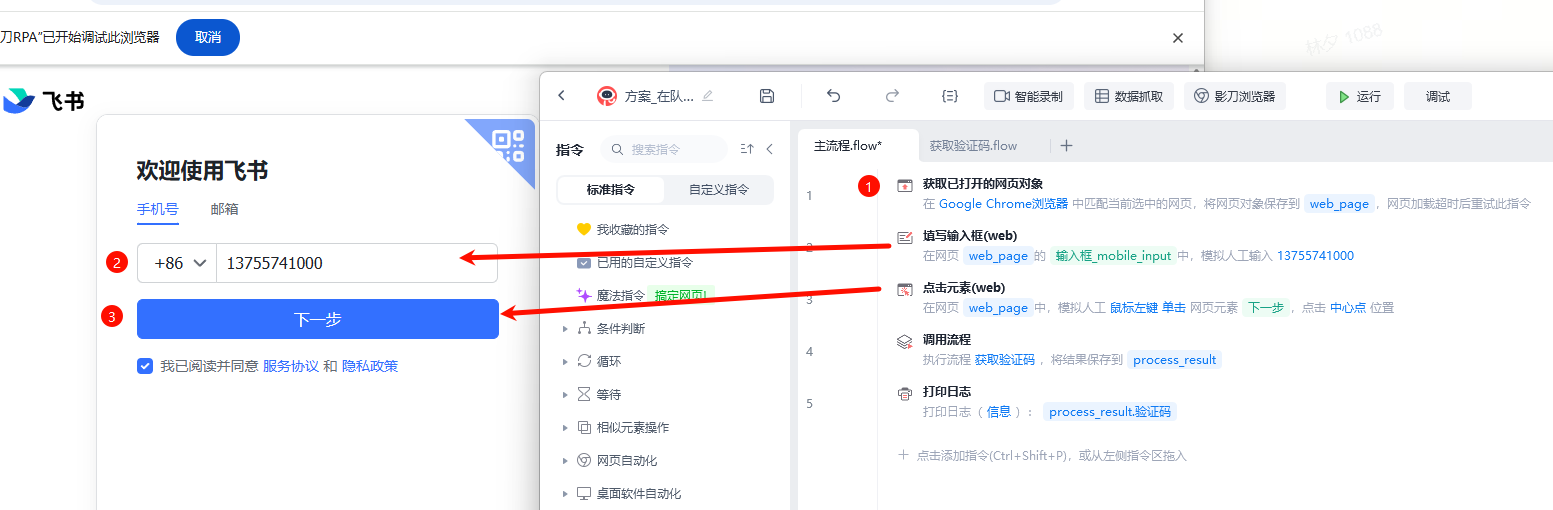Click the redo arrow icon
Image resolution: width=1553 pixels, height=510 pixels.
tap(892, 96)
